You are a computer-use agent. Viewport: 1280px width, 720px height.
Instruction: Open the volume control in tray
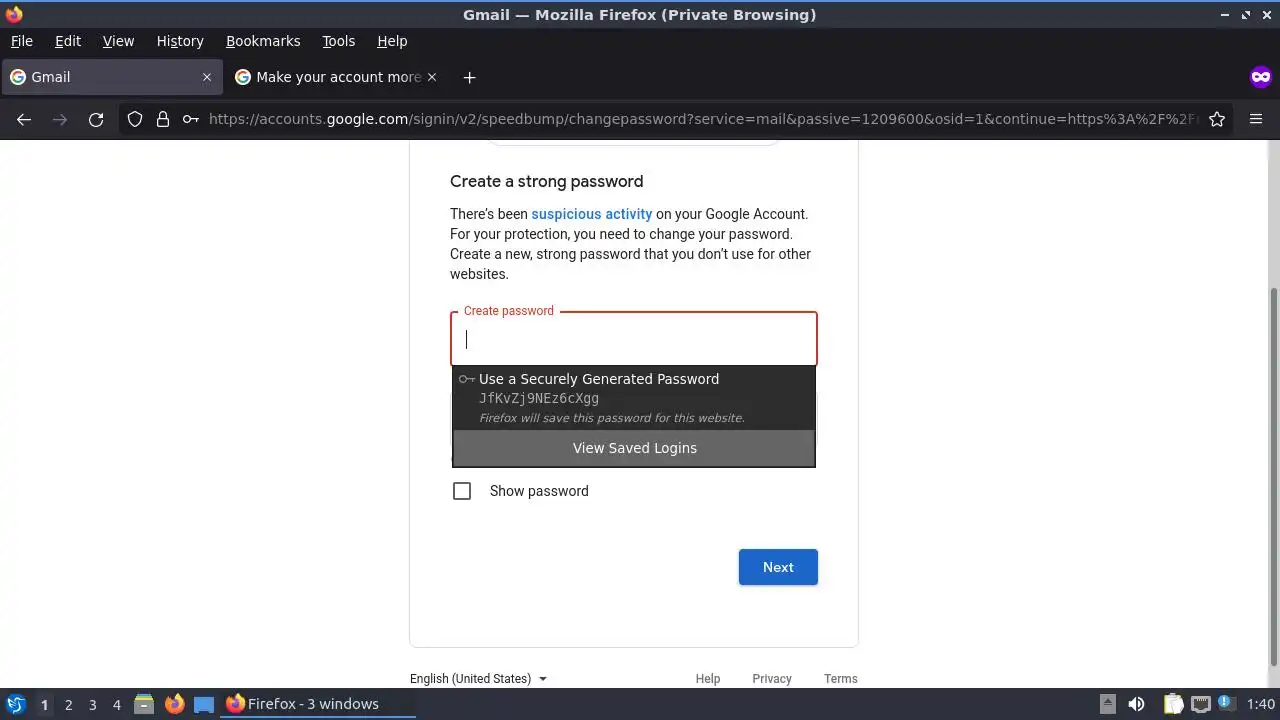point(1136,704)
